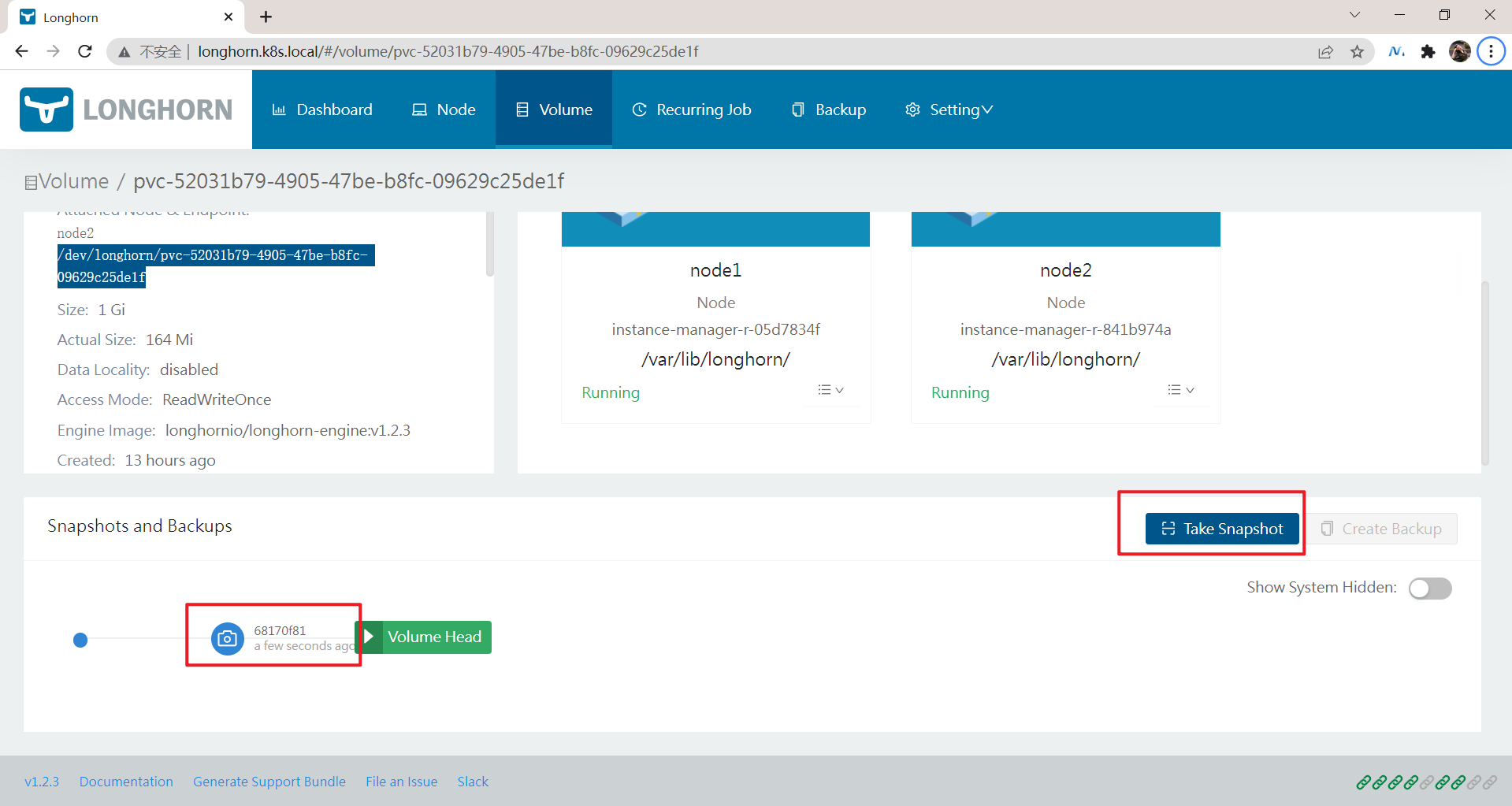Click the browser profile avatar
1512x806 pixels.
1459,51
